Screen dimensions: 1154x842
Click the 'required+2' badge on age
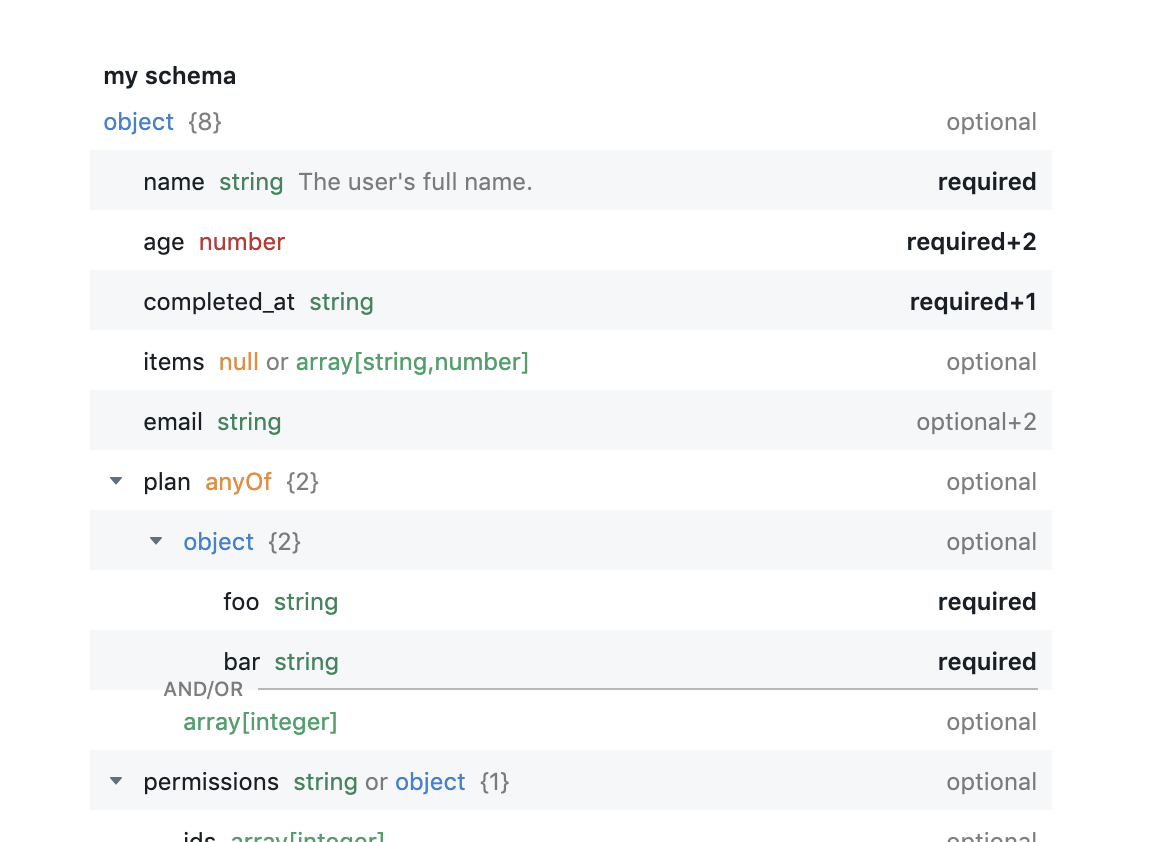pyautogui.click(x=971, y=242)
